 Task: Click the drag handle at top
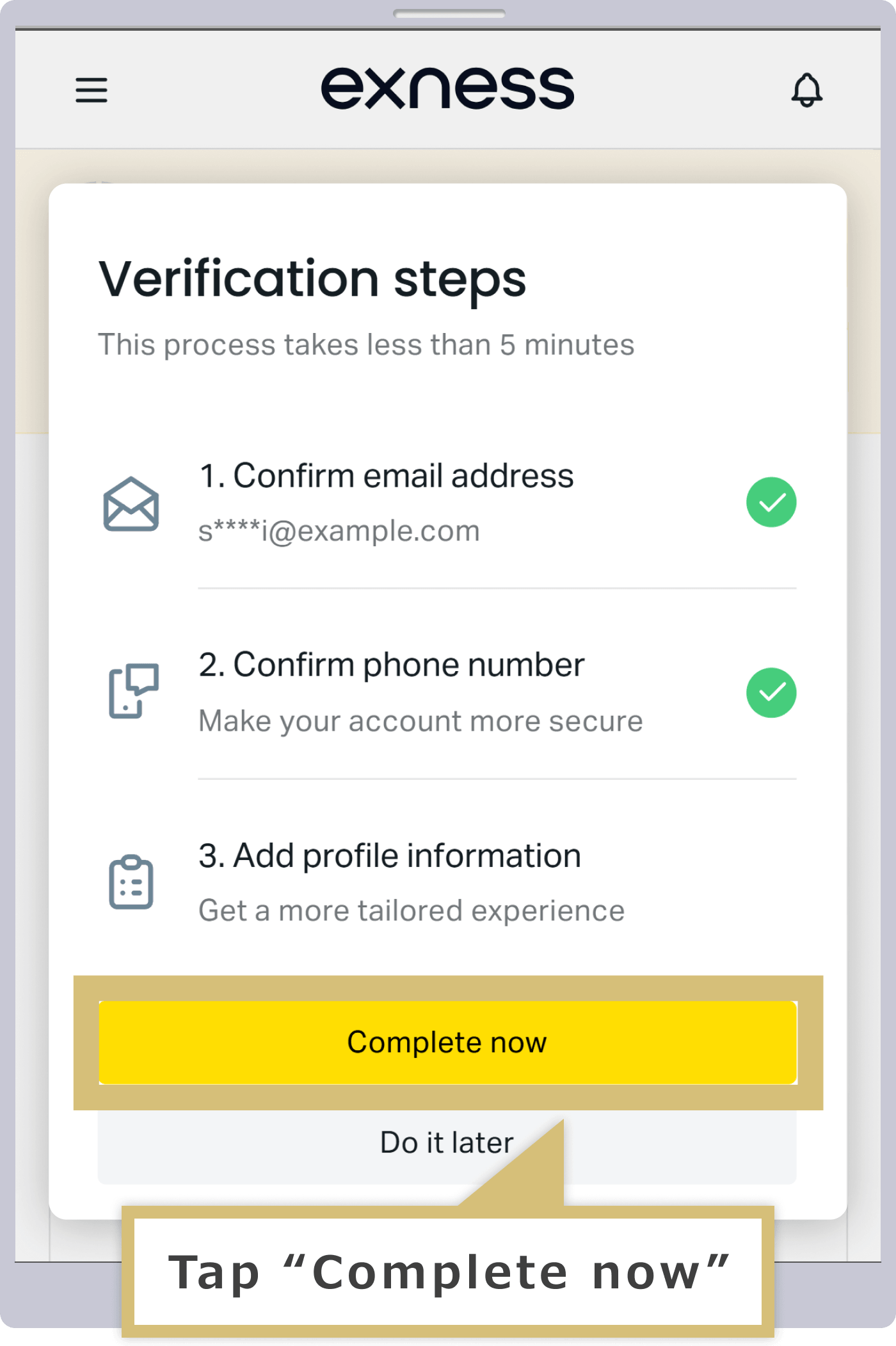tap(449, 13)
